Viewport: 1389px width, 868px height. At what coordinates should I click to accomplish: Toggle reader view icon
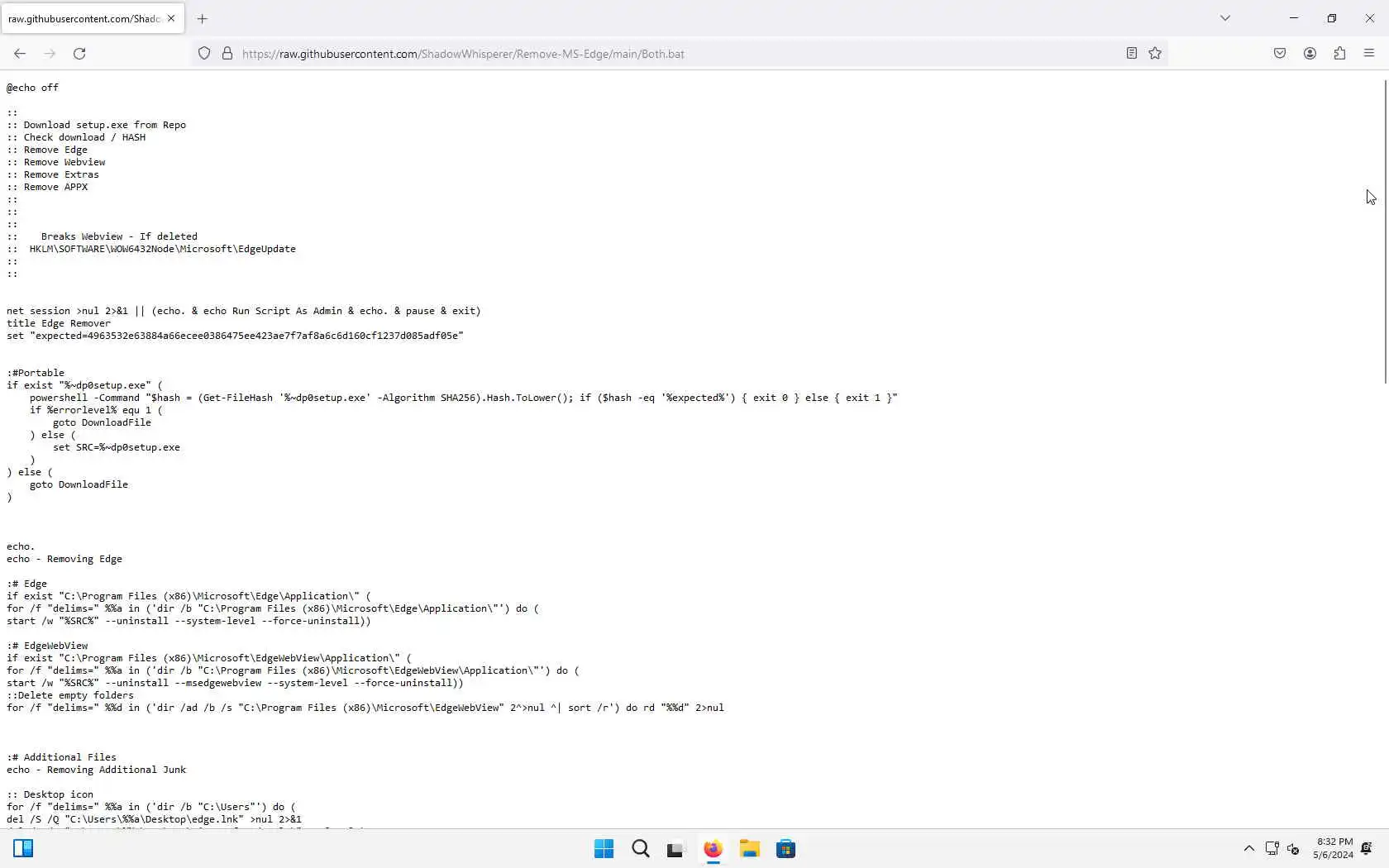(1132, 54)
